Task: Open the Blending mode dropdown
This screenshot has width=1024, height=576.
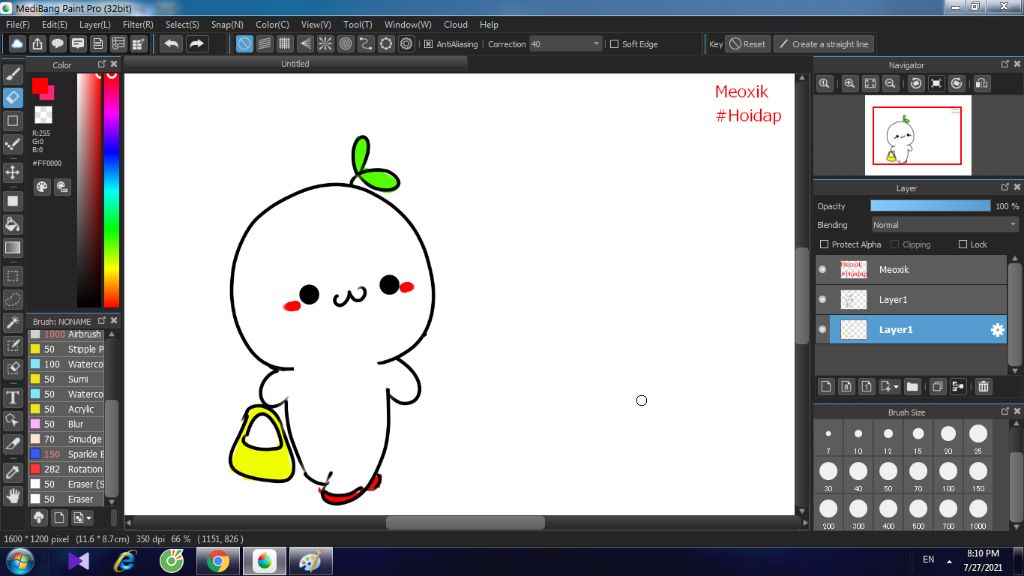Action: 944,225
